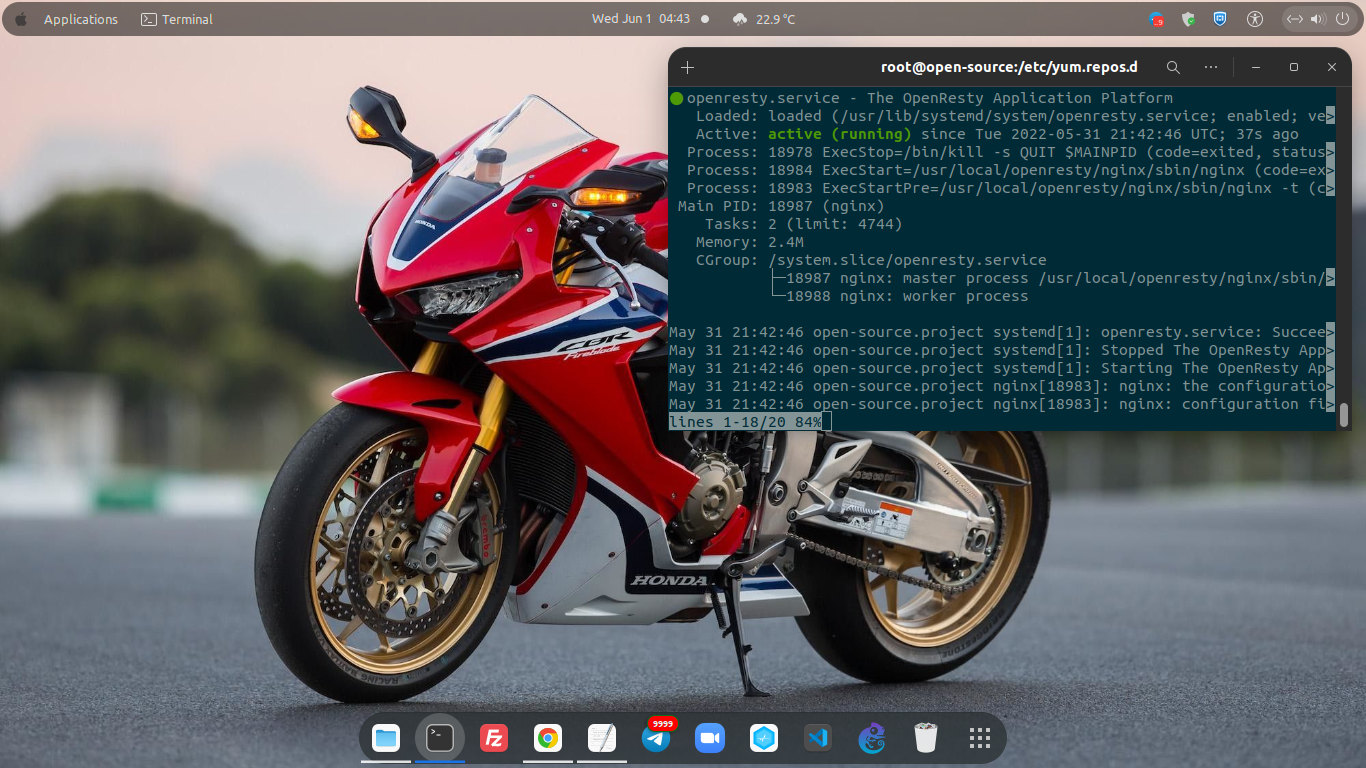
Task: Open Google Chrome from the dock
Action: pyautogui.click(x=547, y=739)
